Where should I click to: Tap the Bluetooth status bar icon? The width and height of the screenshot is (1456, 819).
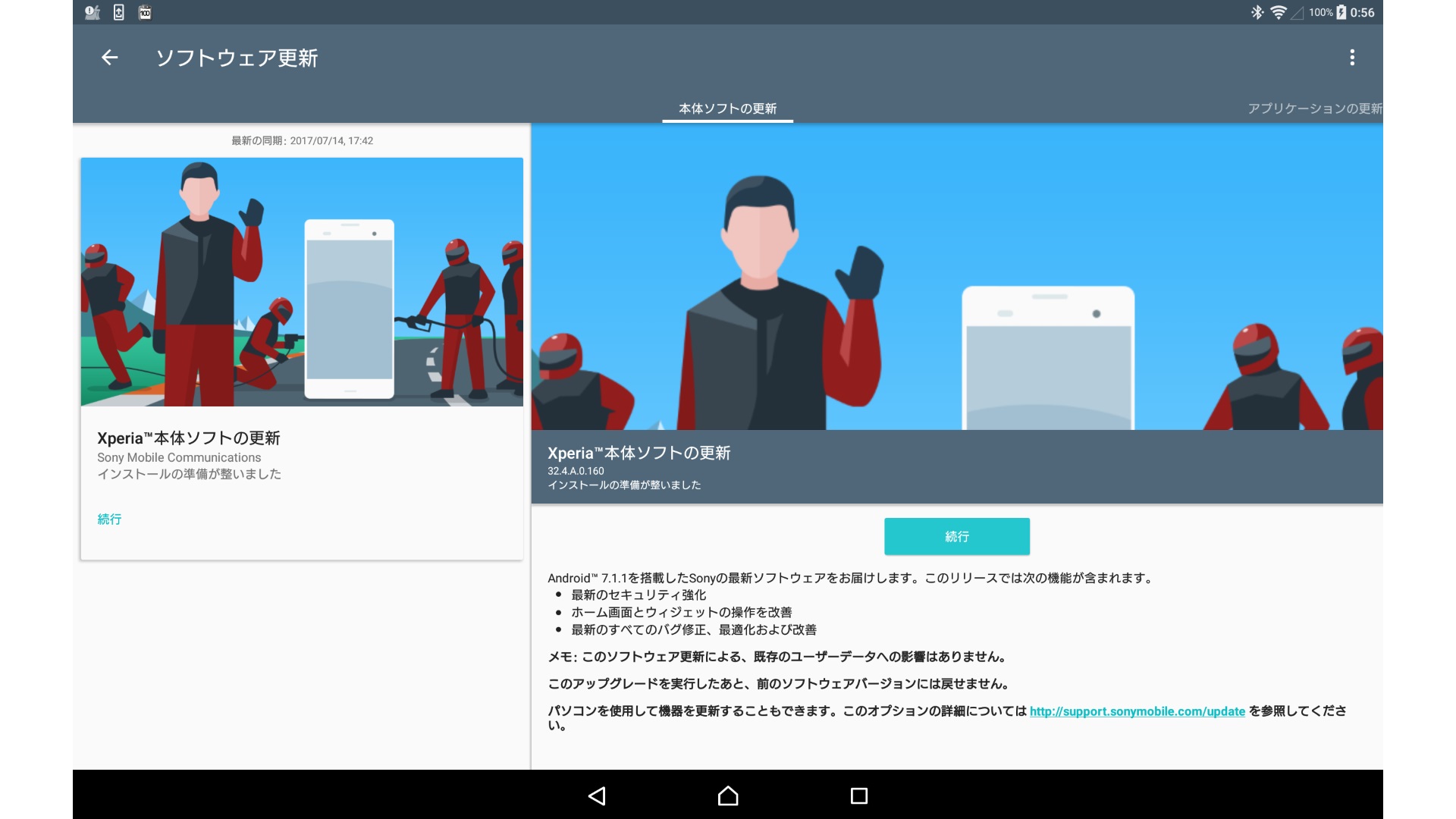(x=1257, y=12)
